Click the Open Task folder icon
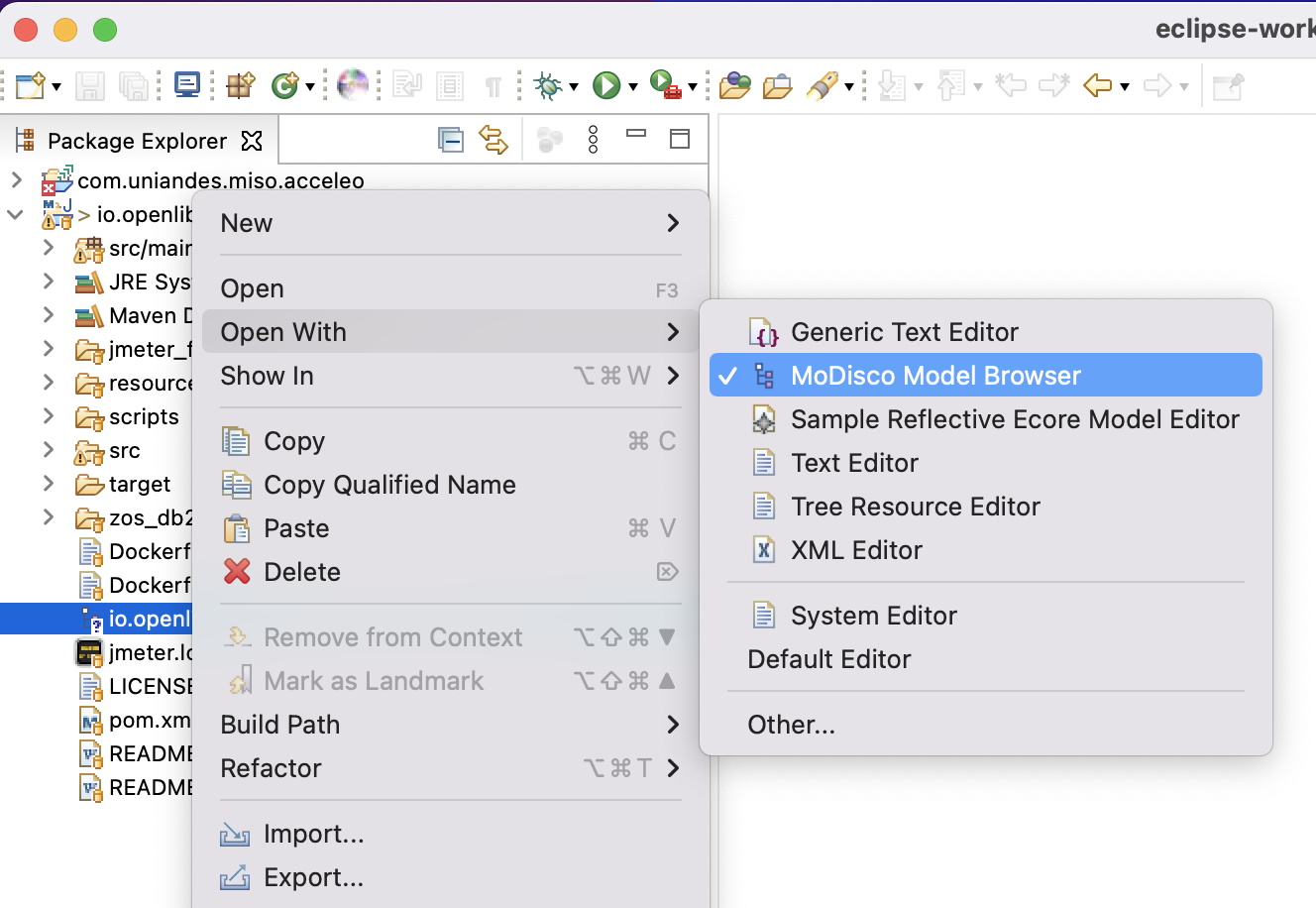The width and height of the screenshot is (1316, 908). pos(778,86)
